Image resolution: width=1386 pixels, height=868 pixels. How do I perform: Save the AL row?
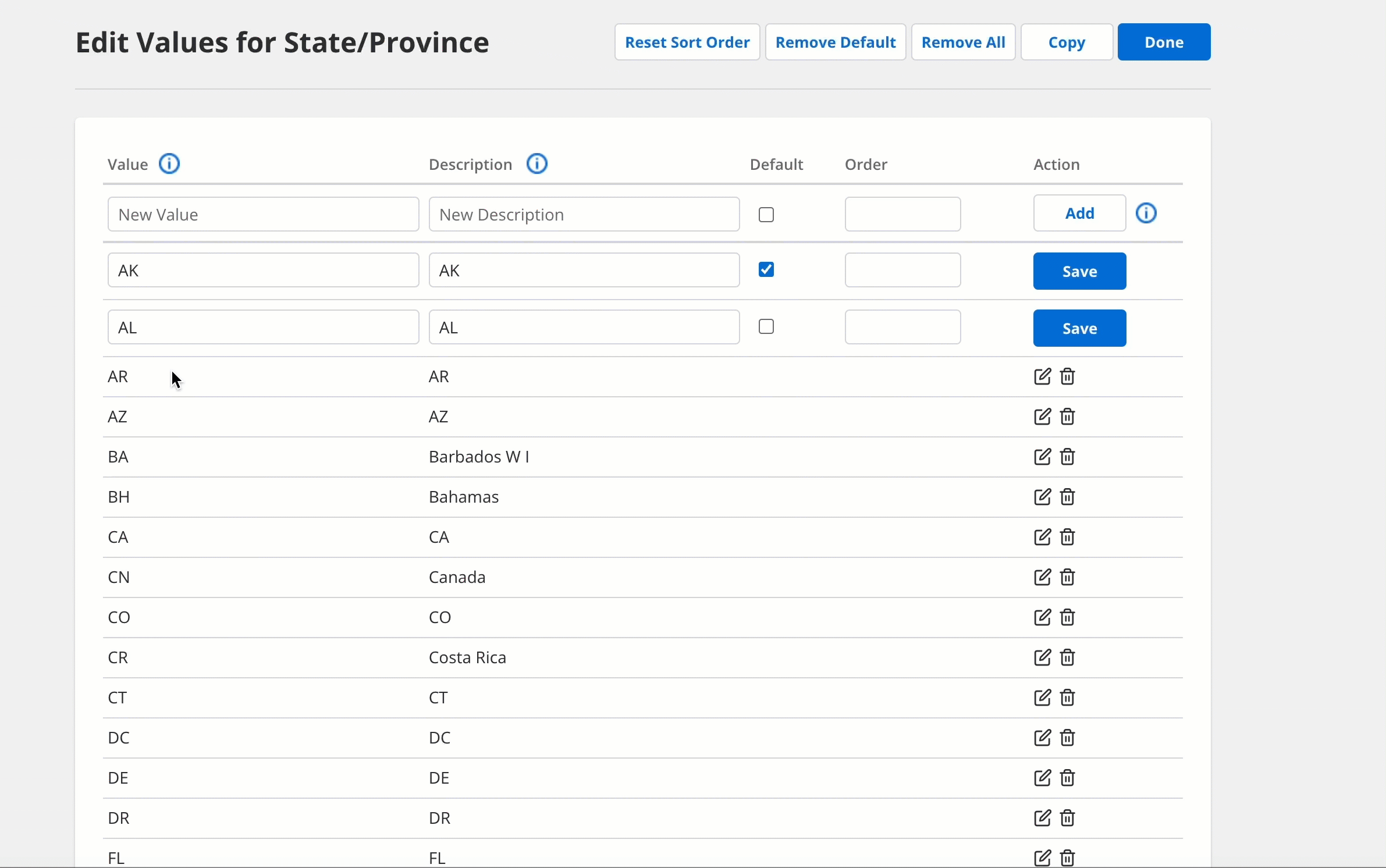coord(1079,328)
